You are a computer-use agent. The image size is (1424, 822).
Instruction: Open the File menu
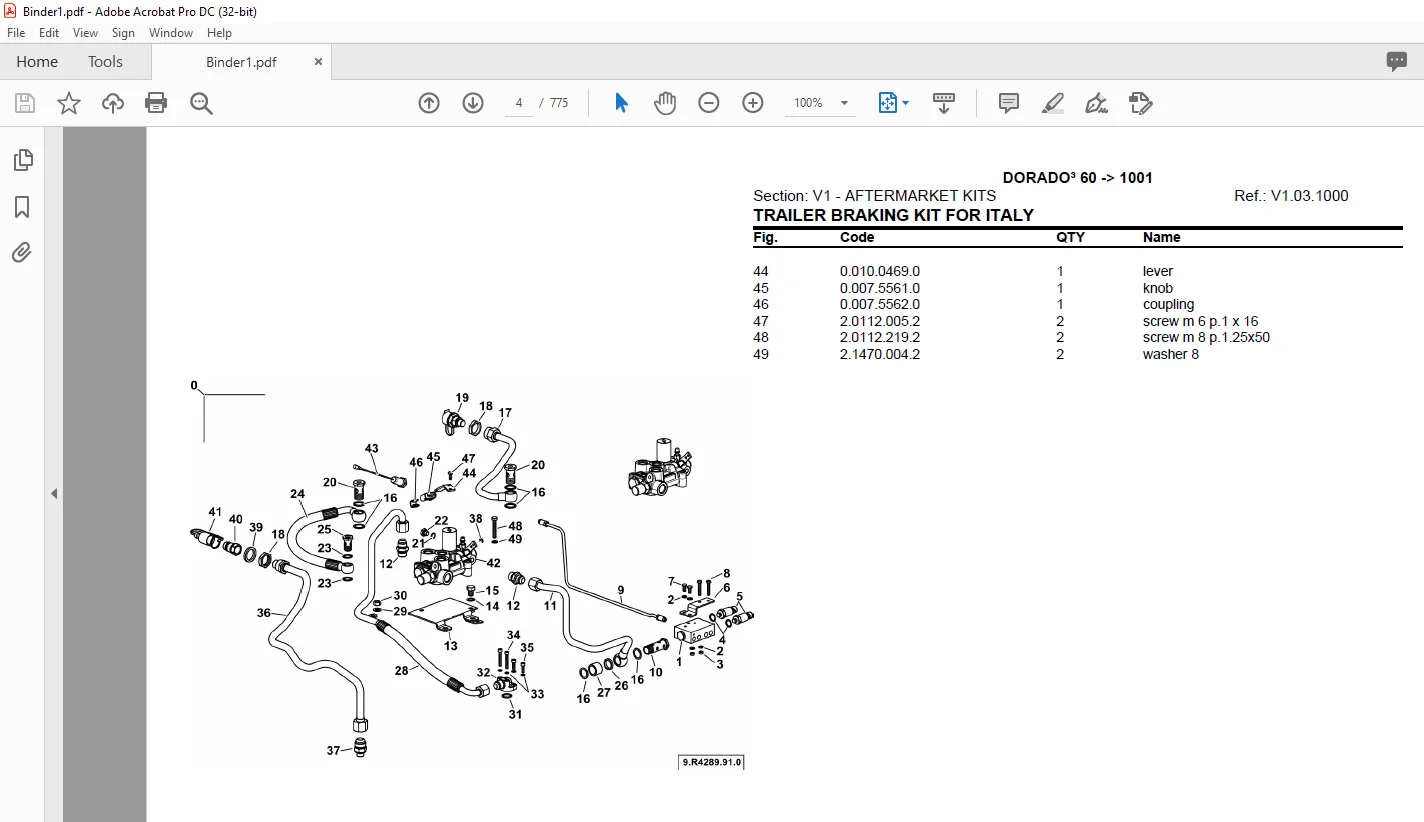pyautogui.click(x=16, y=33)
